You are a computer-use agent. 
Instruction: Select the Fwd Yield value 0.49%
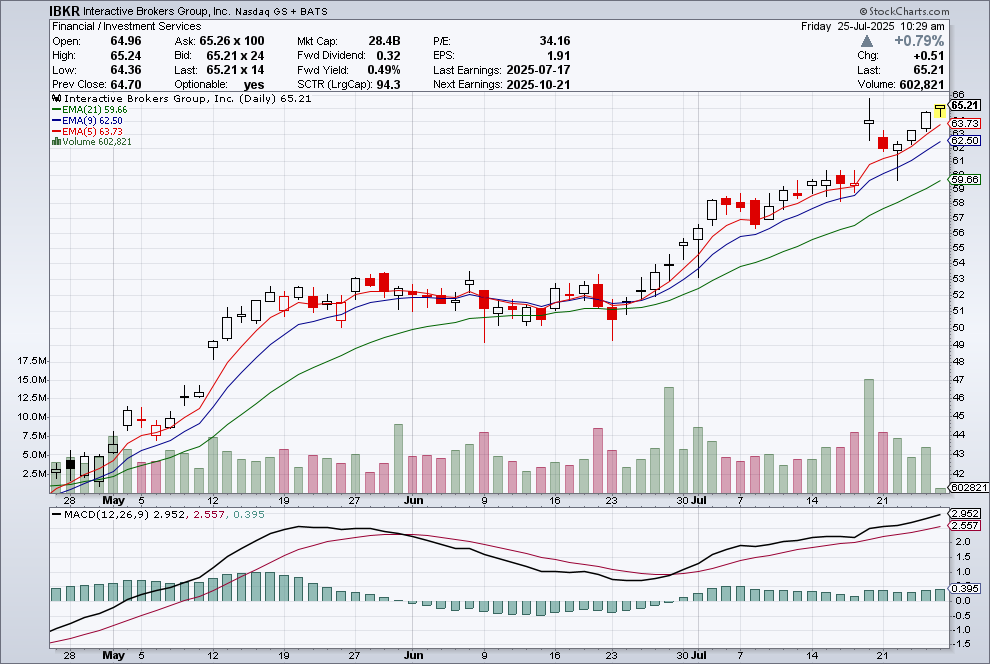pos(384,70)
